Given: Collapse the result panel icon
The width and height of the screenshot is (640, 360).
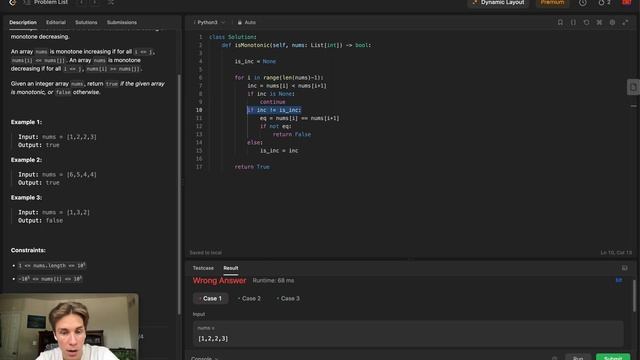Looking at the screenshot, I should click(624, 268).
